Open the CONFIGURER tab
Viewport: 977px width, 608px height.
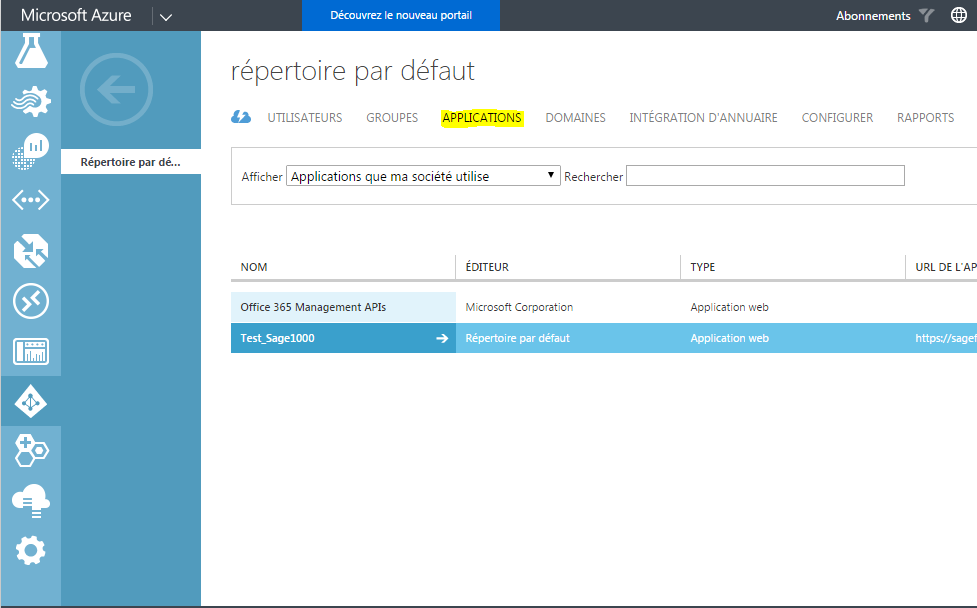837,118
